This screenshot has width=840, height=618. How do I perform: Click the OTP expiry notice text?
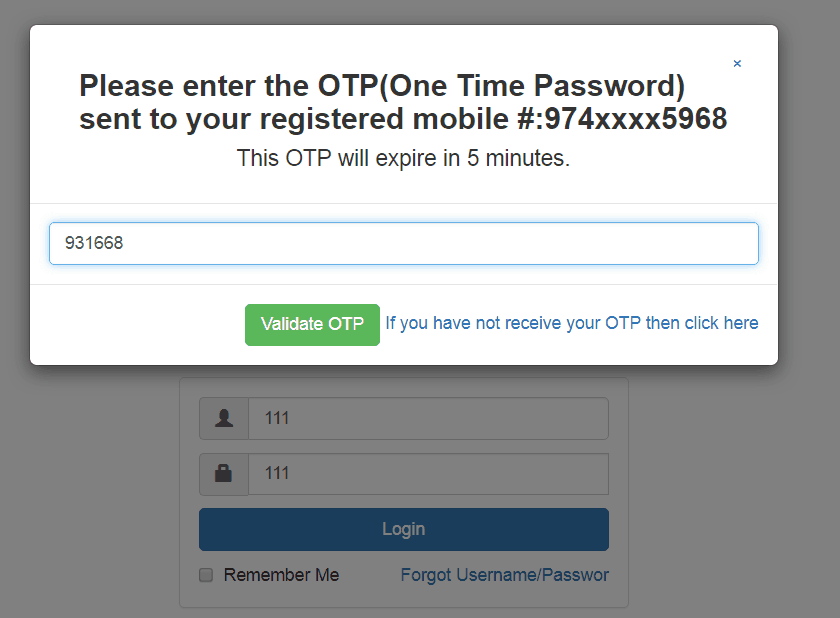pyautogui.click(x=403, y=157)
